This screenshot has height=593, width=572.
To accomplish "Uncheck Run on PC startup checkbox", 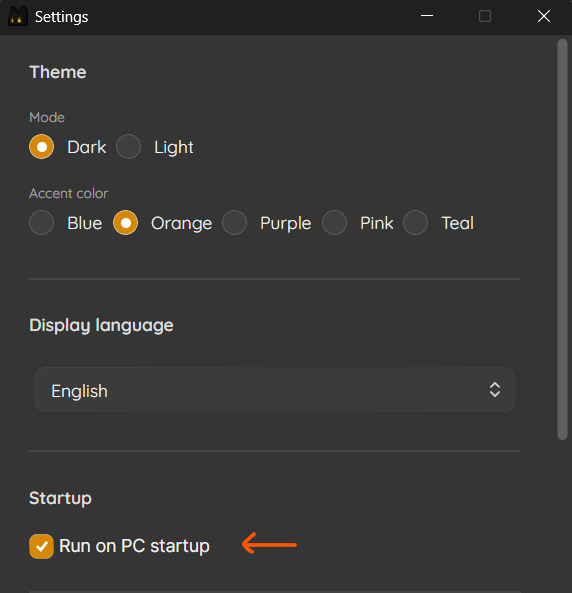I will click(42, 546).
